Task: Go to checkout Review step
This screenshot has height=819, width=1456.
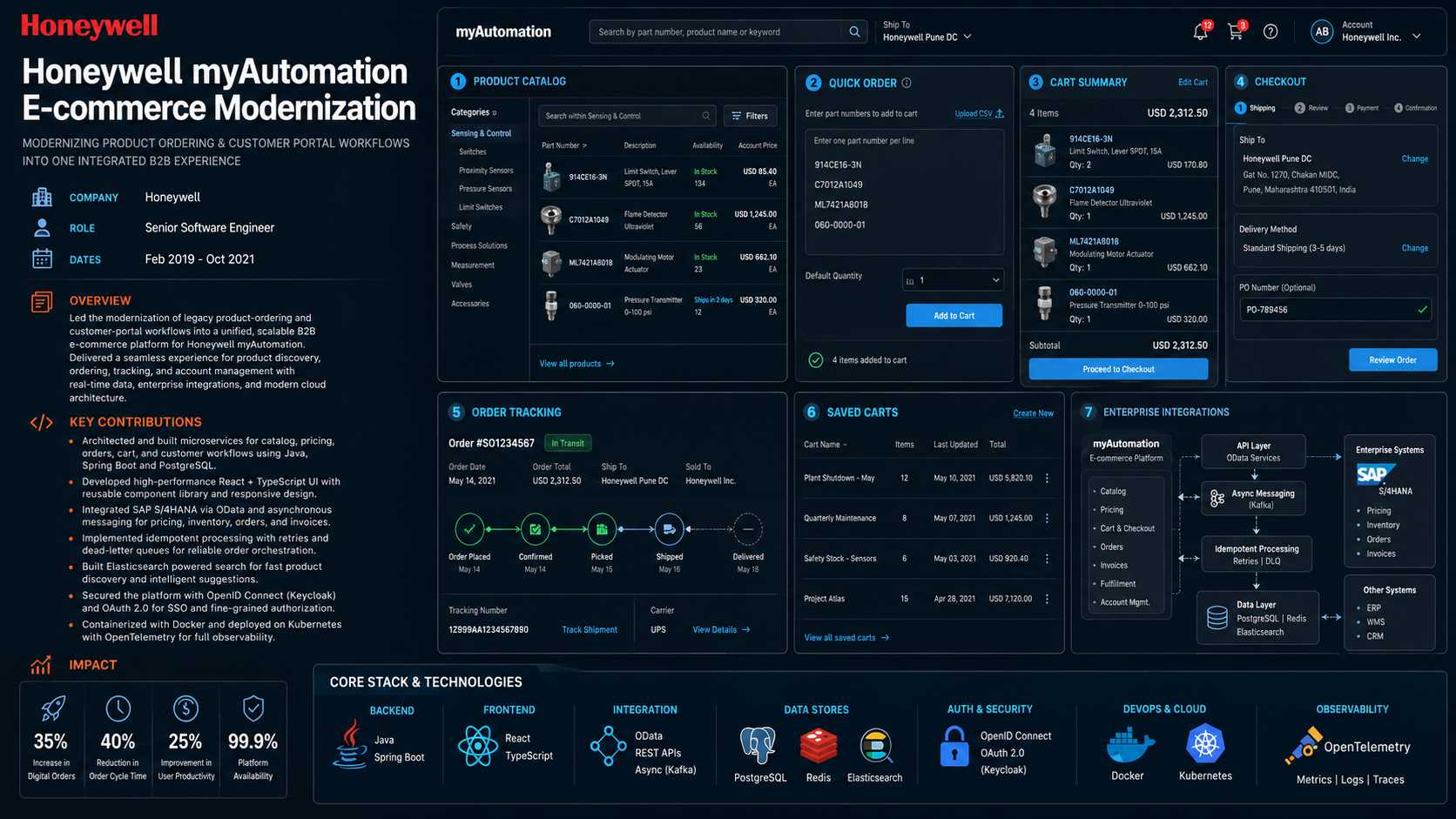Action: (1311, 108)
